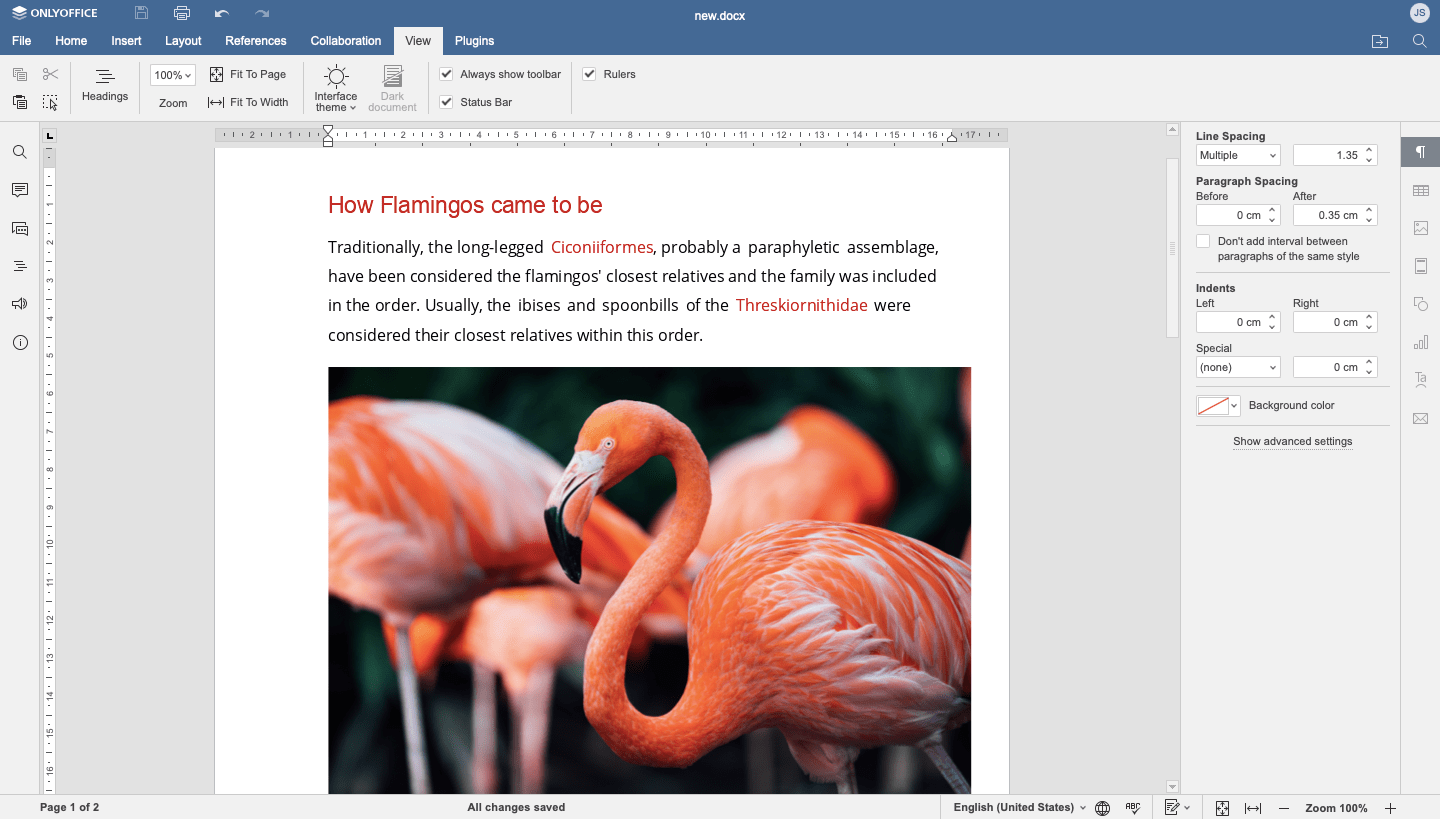
Task: Open image settings in right sidebar
Action: pyautogui.click(x=1421, y=228)
